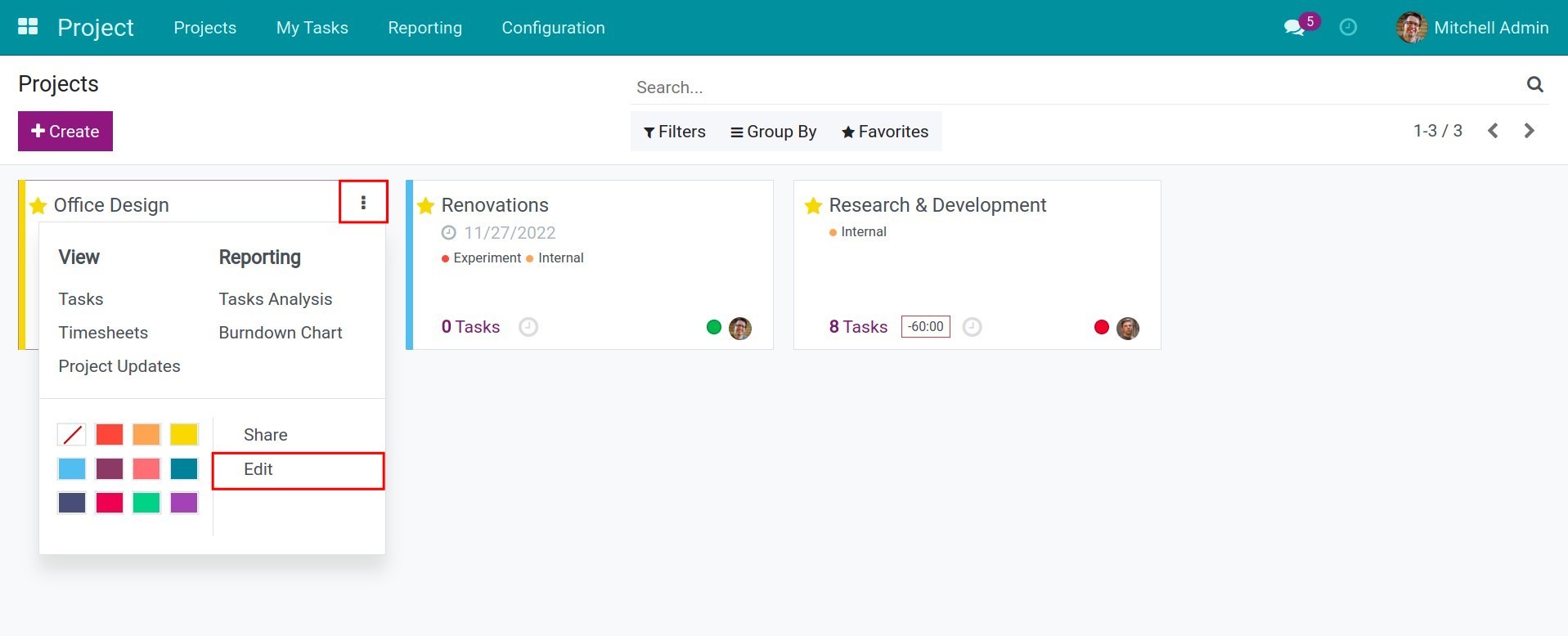Open the activities clock icon in navbar
Image resolution: width=1568 pixels, height=636 pixels.
[x=1348, y=28]
